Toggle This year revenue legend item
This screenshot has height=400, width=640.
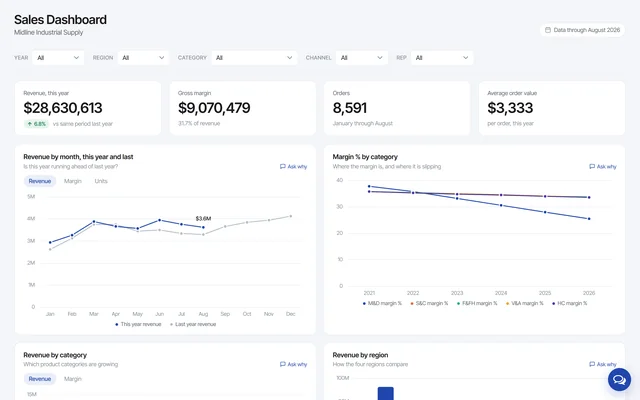pos(138,324)
